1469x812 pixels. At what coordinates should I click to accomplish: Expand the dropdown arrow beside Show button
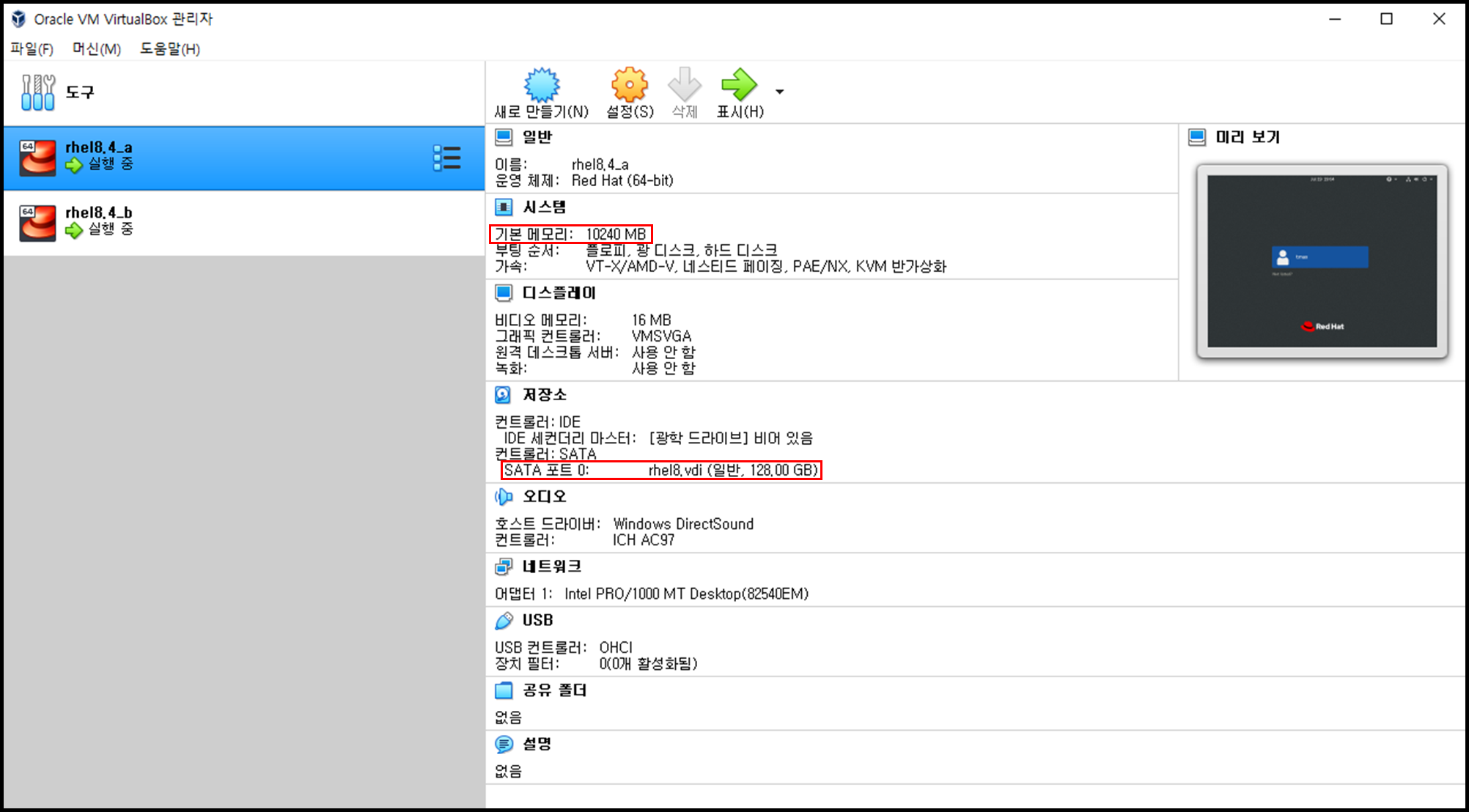(x=779, y=92)
